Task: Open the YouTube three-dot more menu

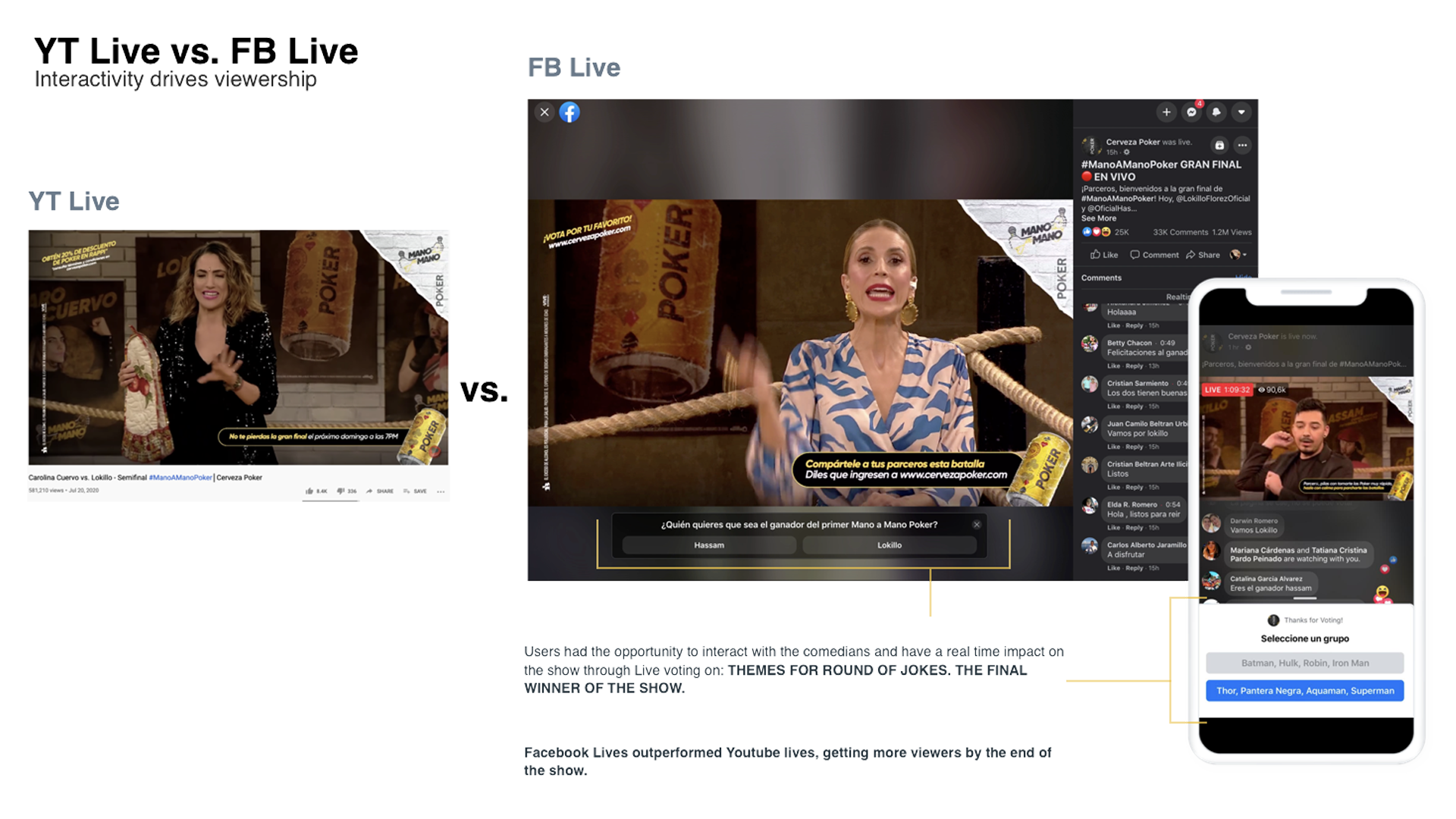Action: 441,491
